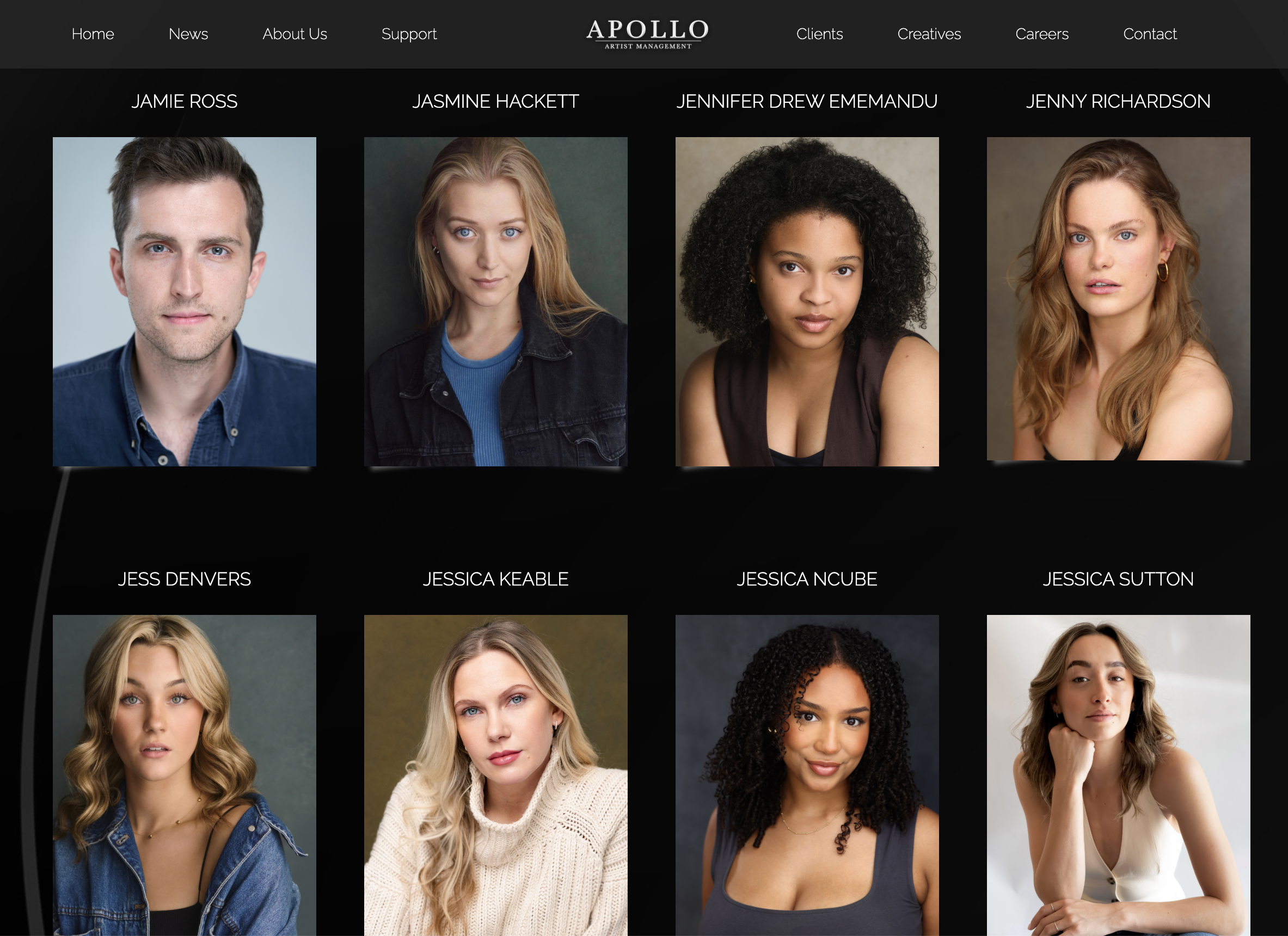View Jasmine Hackett's profile photo
Viewport: 1288px width, 936px height.
coord(496,301)
